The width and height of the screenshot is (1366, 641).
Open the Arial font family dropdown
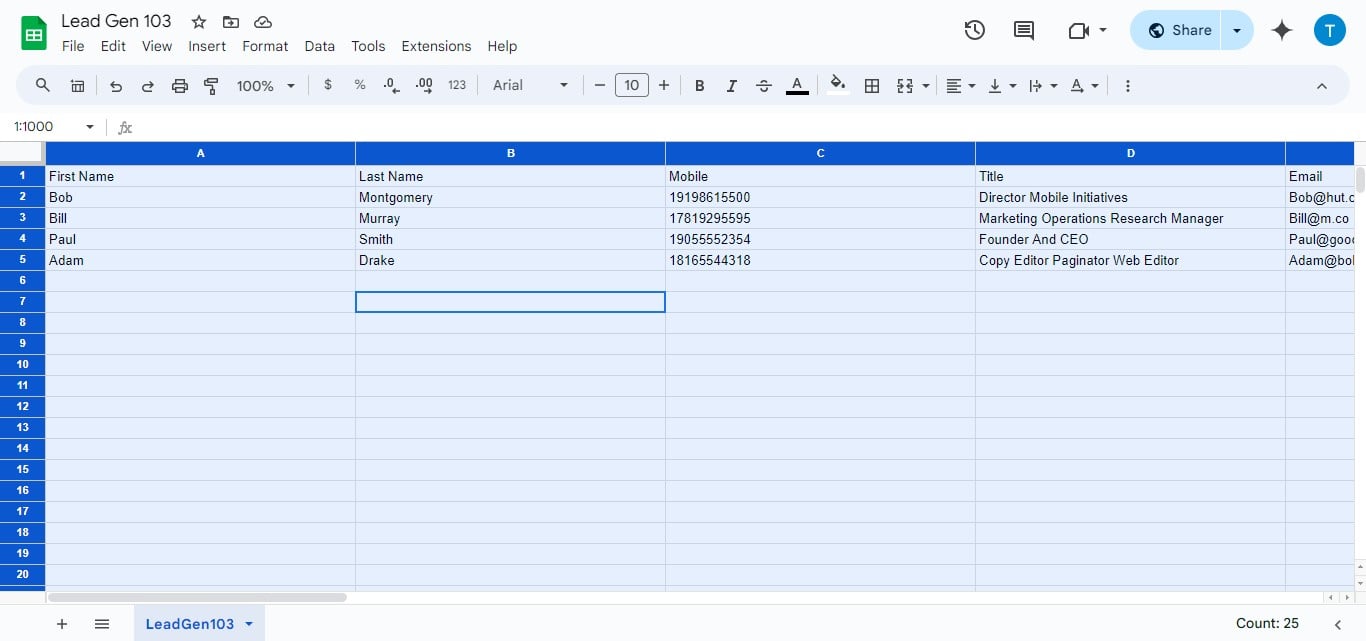click(528, 85)
